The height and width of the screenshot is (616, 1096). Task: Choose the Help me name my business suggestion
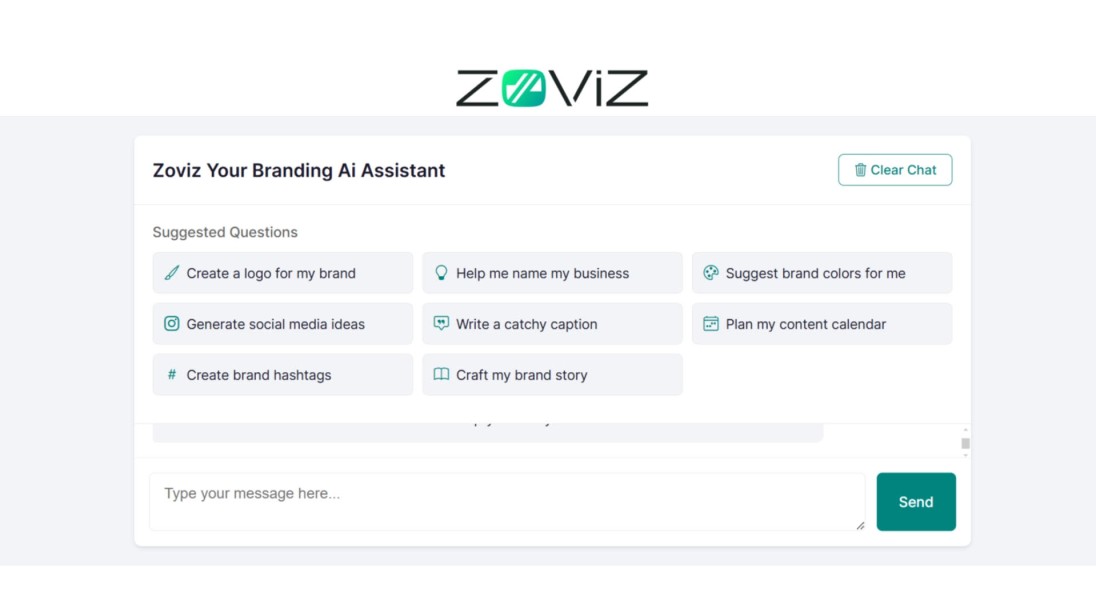tap(552, 273)
